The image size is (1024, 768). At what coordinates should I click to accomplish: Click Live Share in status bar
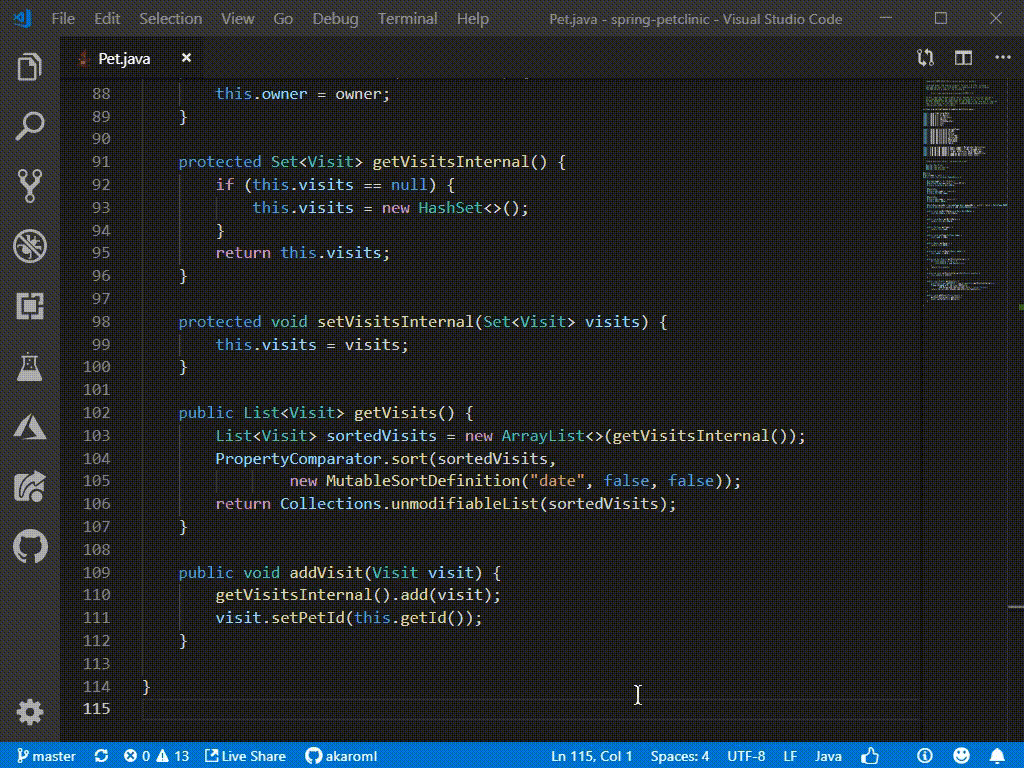[x=245, y=756]
